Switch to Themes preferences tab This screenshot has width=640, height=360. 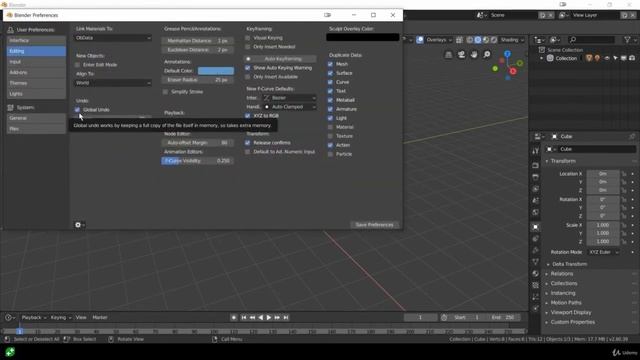(36, 83)
